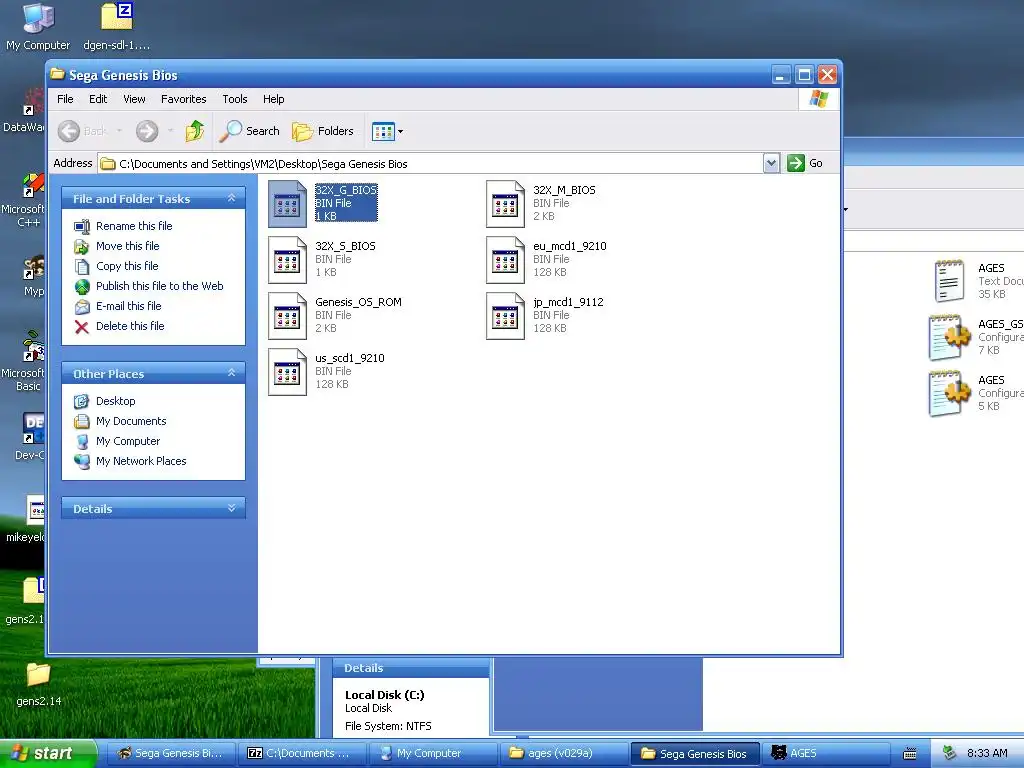
Task: Open the Favorites menu
Action: [x=184, y=99]
